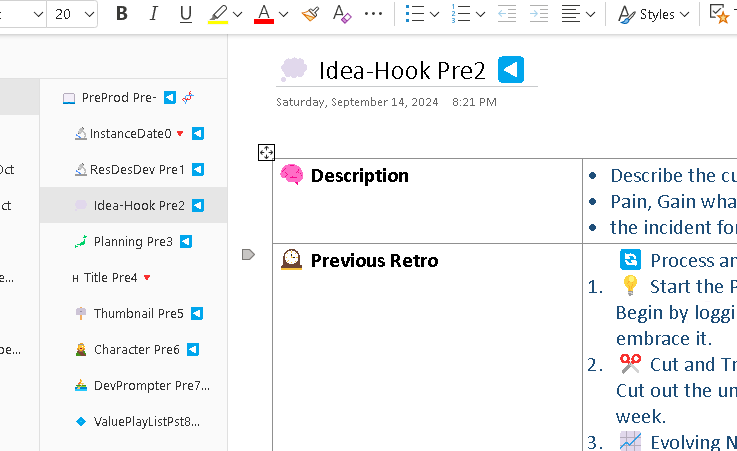Increase indent of paragraph
The width and height of the screenshot is (737, 451).
539,14
